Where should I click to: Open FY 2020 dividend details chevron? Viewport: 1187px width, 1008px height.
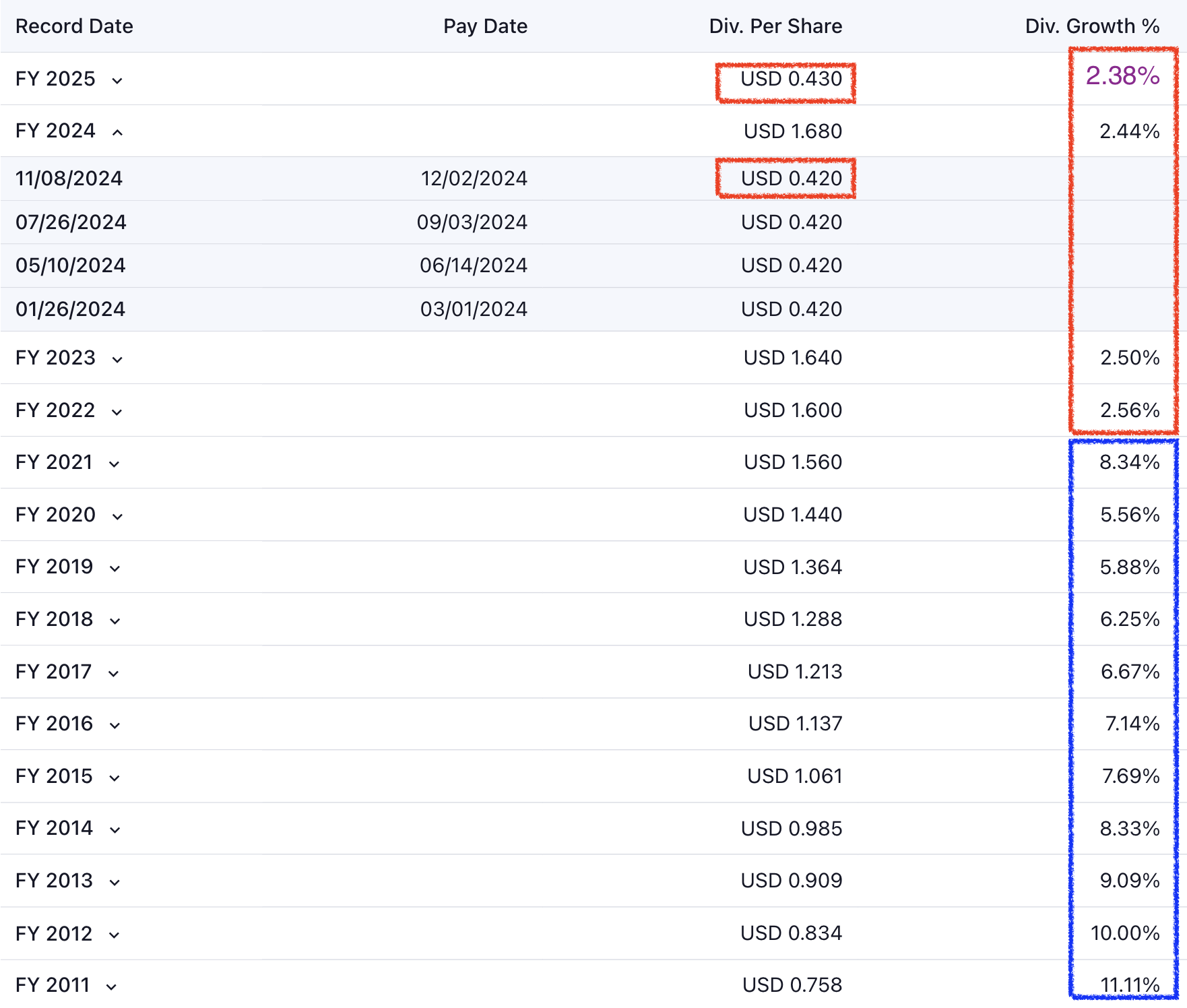(117, 517)
